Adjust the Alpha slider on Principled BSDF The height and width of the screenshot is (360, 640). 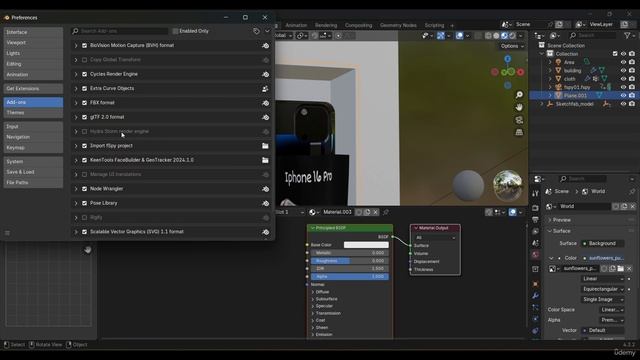click(350, 277)
